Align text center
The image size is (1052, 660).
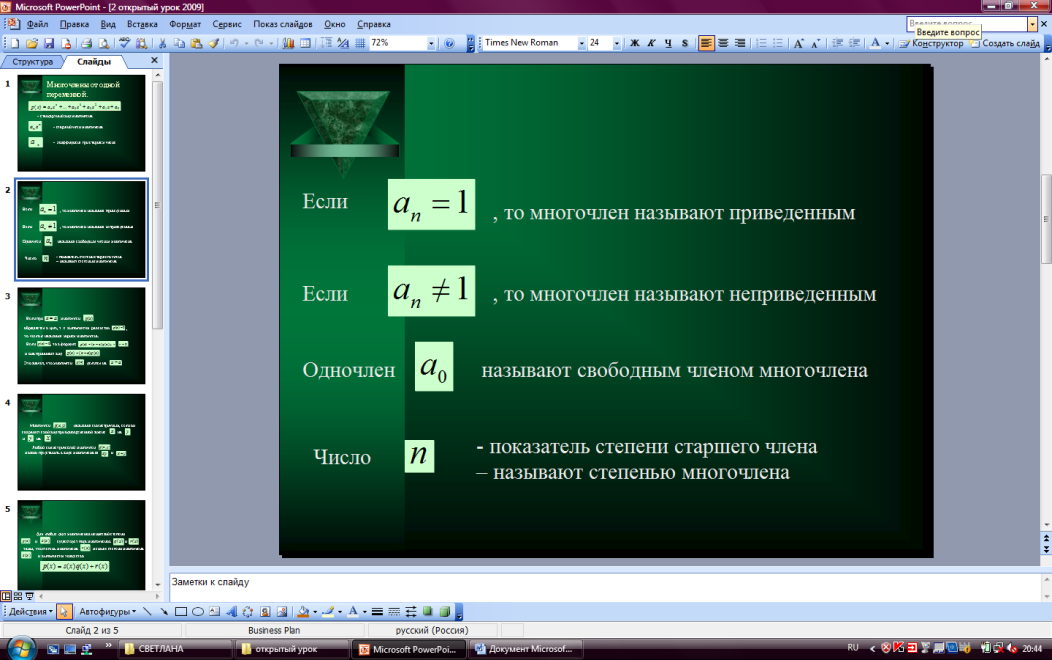(x=723, y=43)
